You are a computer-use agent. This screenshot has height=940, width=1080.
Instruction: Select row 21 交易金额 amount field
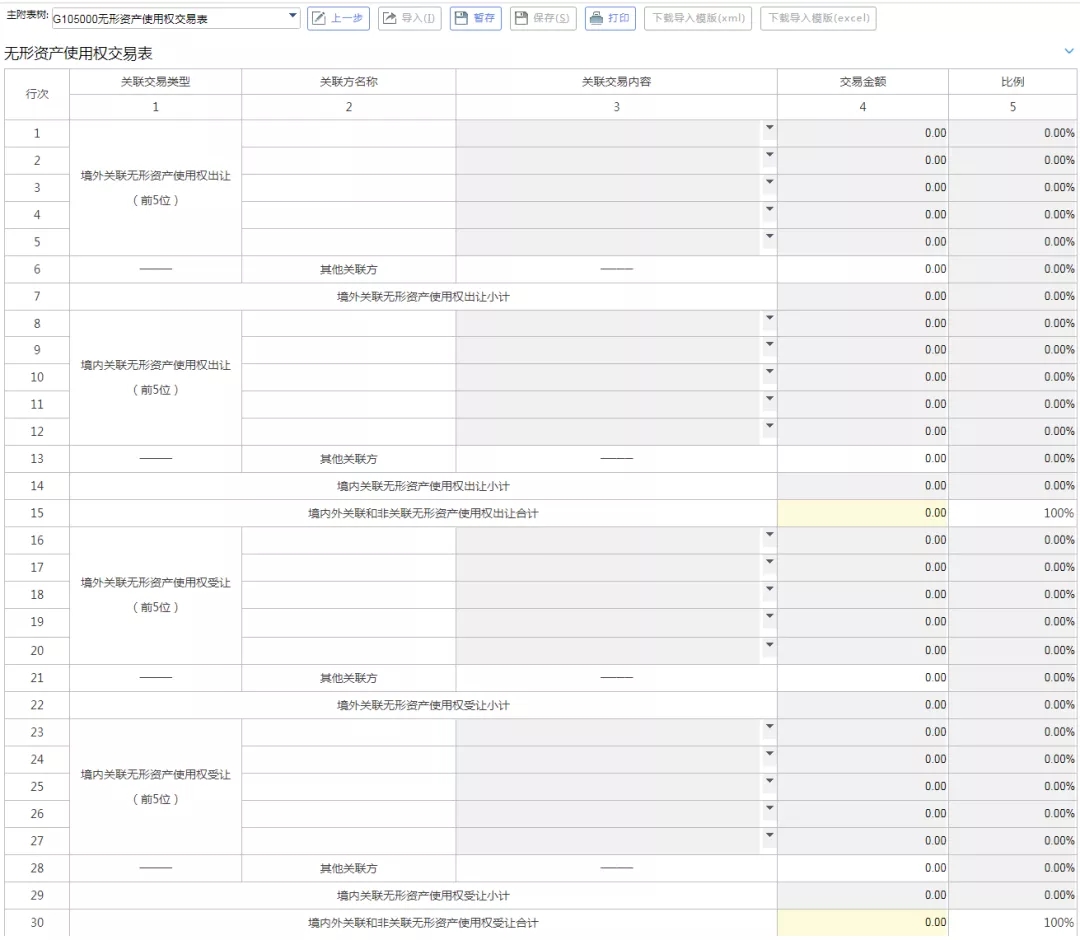(x=862, y=678)
